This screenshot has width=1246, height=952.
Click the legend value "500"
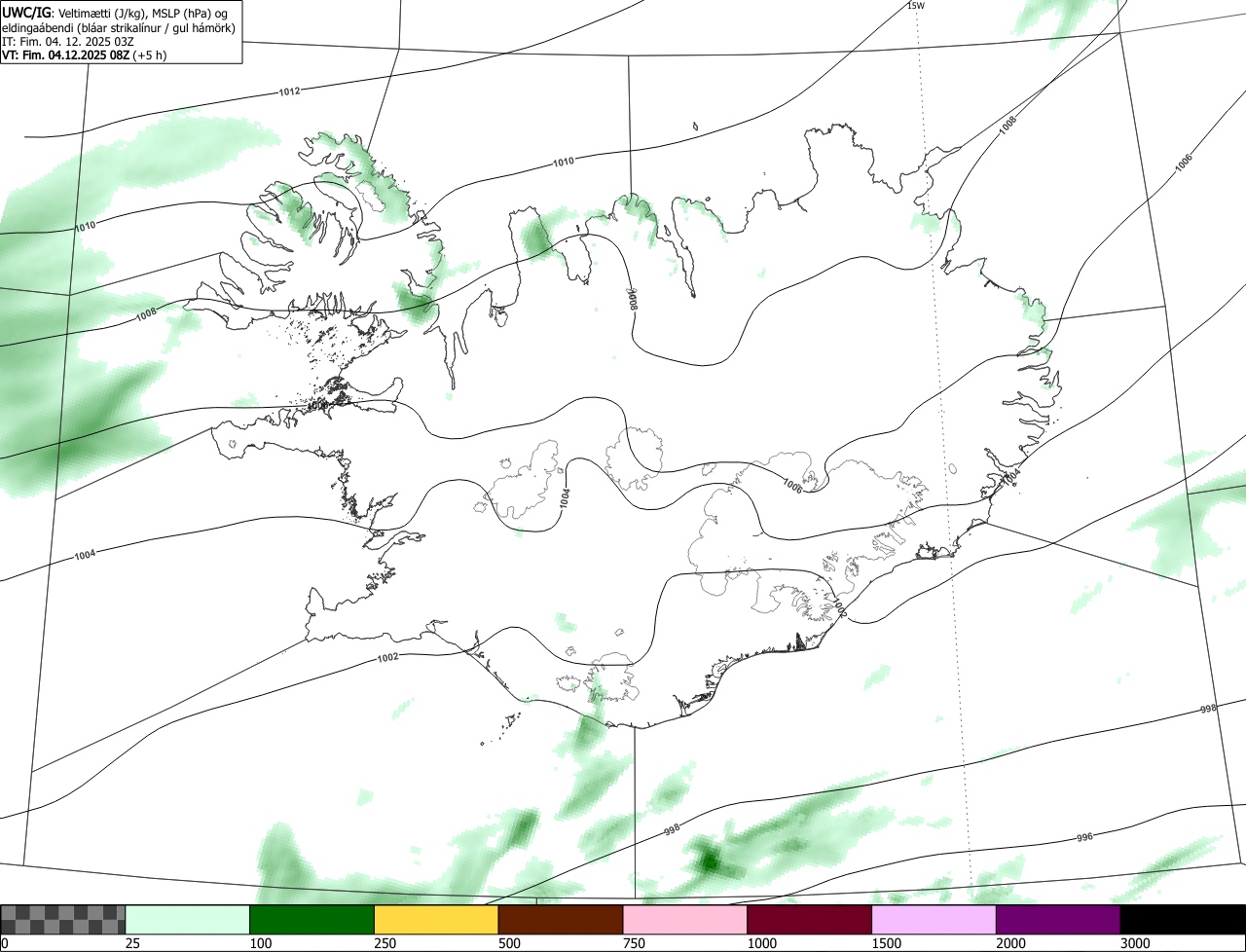[510, 943]
